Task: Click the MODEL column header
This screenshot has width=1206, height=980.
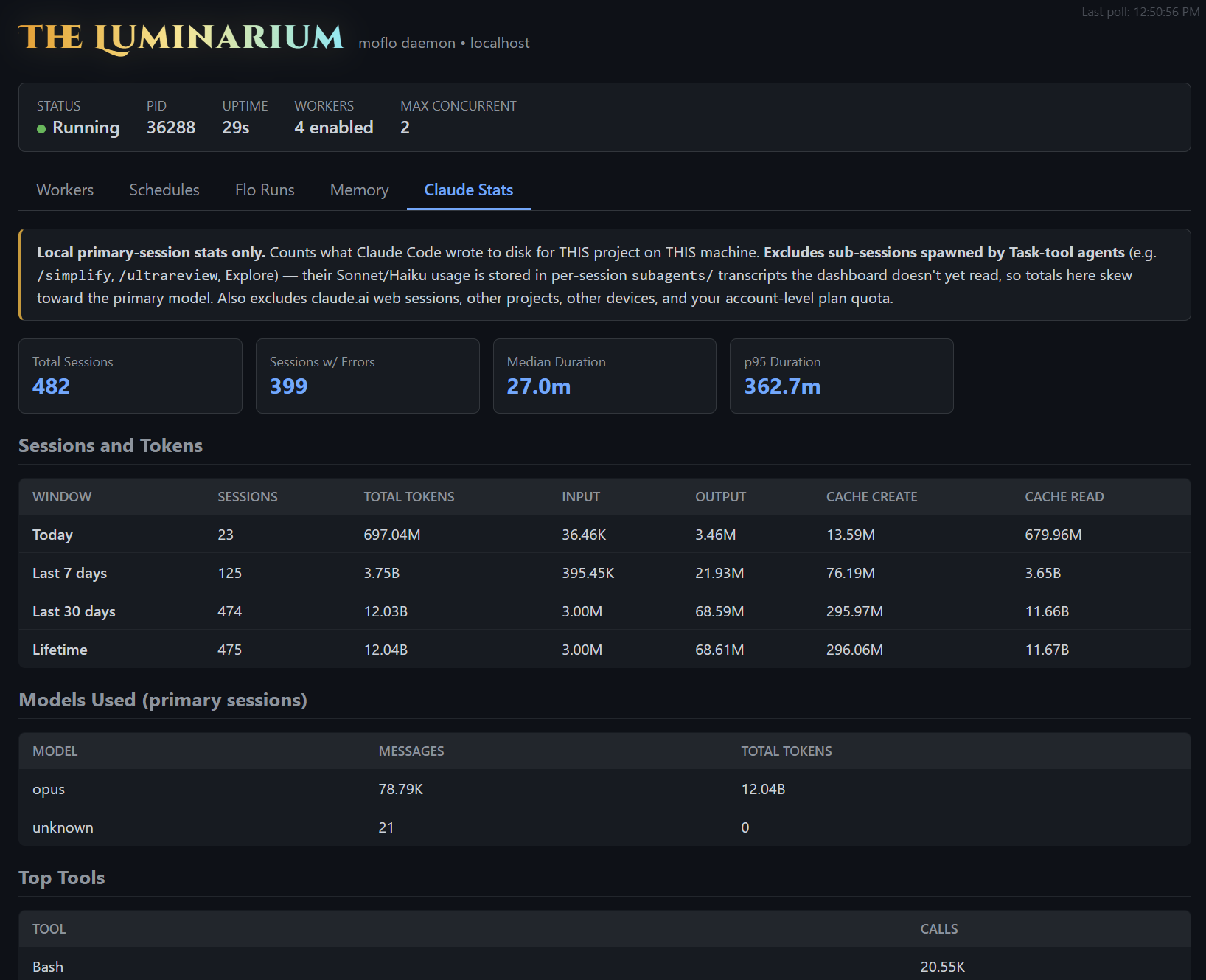Action: pyautogui.click(x=55, y=751)
